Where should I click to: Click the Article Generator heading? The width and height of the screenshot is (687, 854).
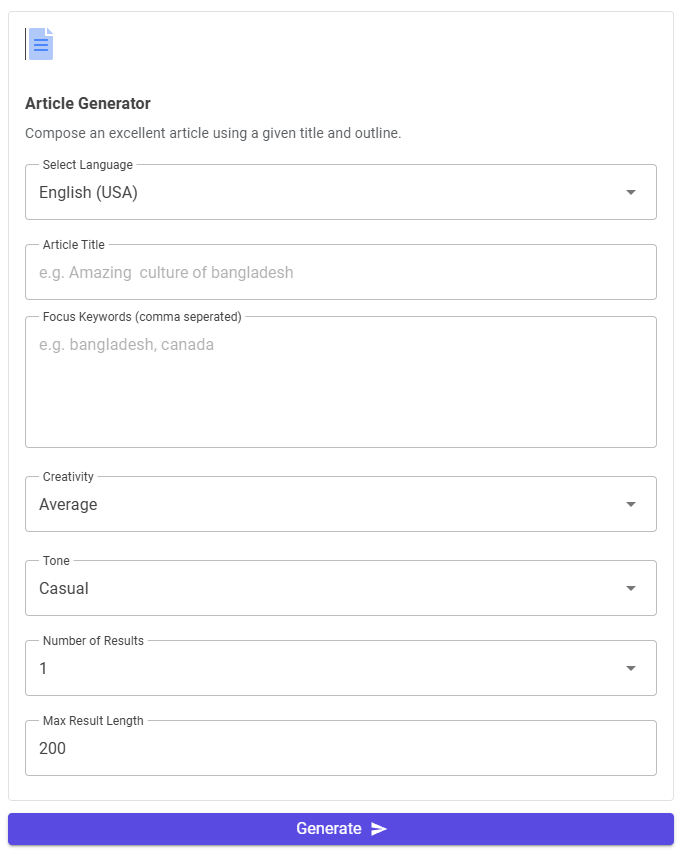(88, 103)
